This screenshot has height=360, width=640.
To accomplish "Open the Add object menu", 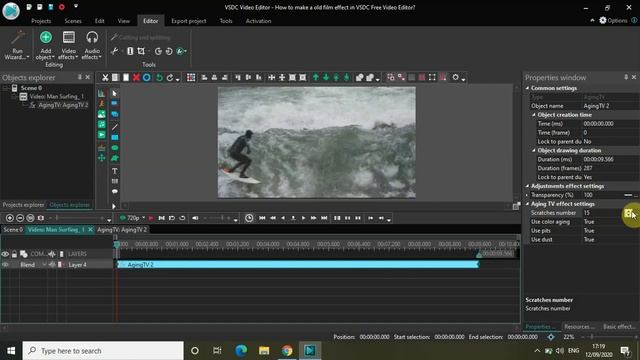I will pyautogui.click(x=45, y=45).
